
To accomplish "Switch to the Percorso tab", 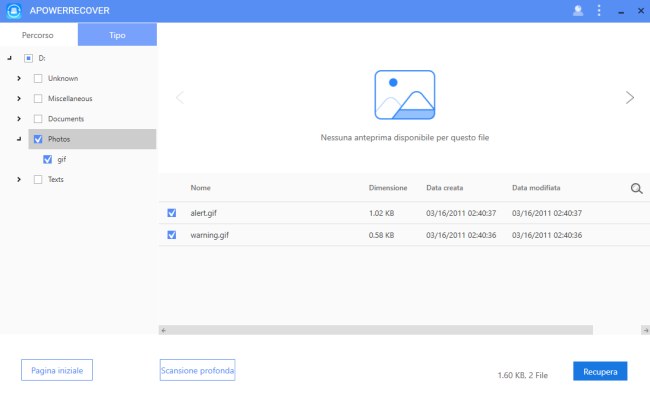I will pyautogui.click(x=38, y=35).
